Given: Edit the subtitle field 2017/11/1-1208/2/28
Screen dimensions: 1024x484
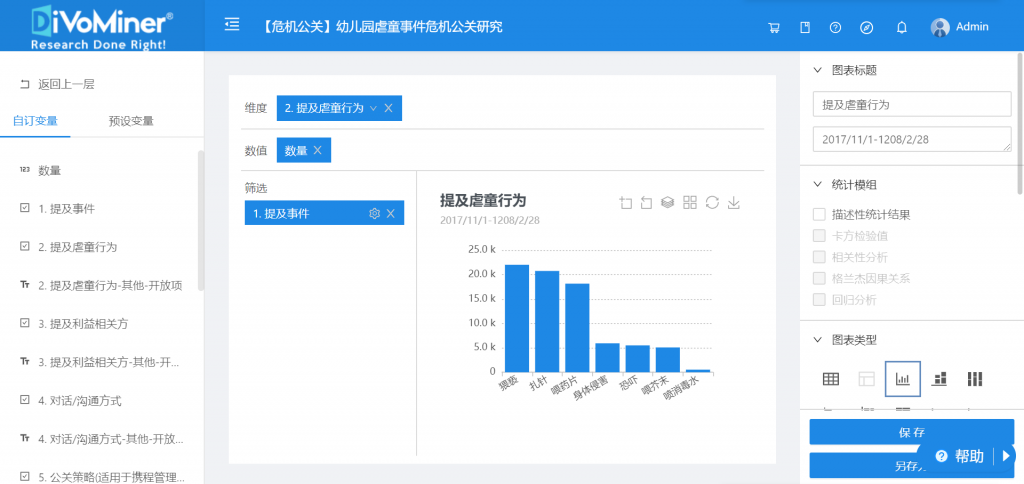Looking at the screenshot, I should (912, 139).
